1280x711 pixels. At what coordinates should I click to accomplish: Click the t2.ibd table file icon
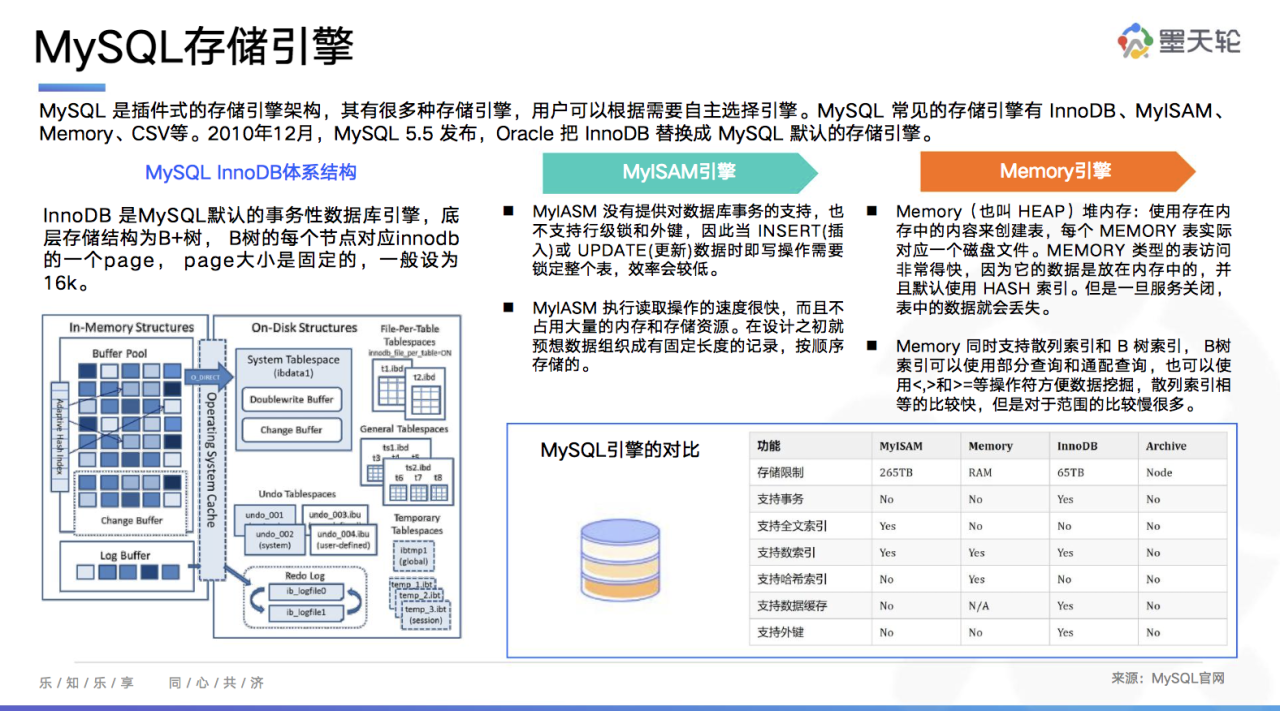pyautogui.click(x=426, y=395)
